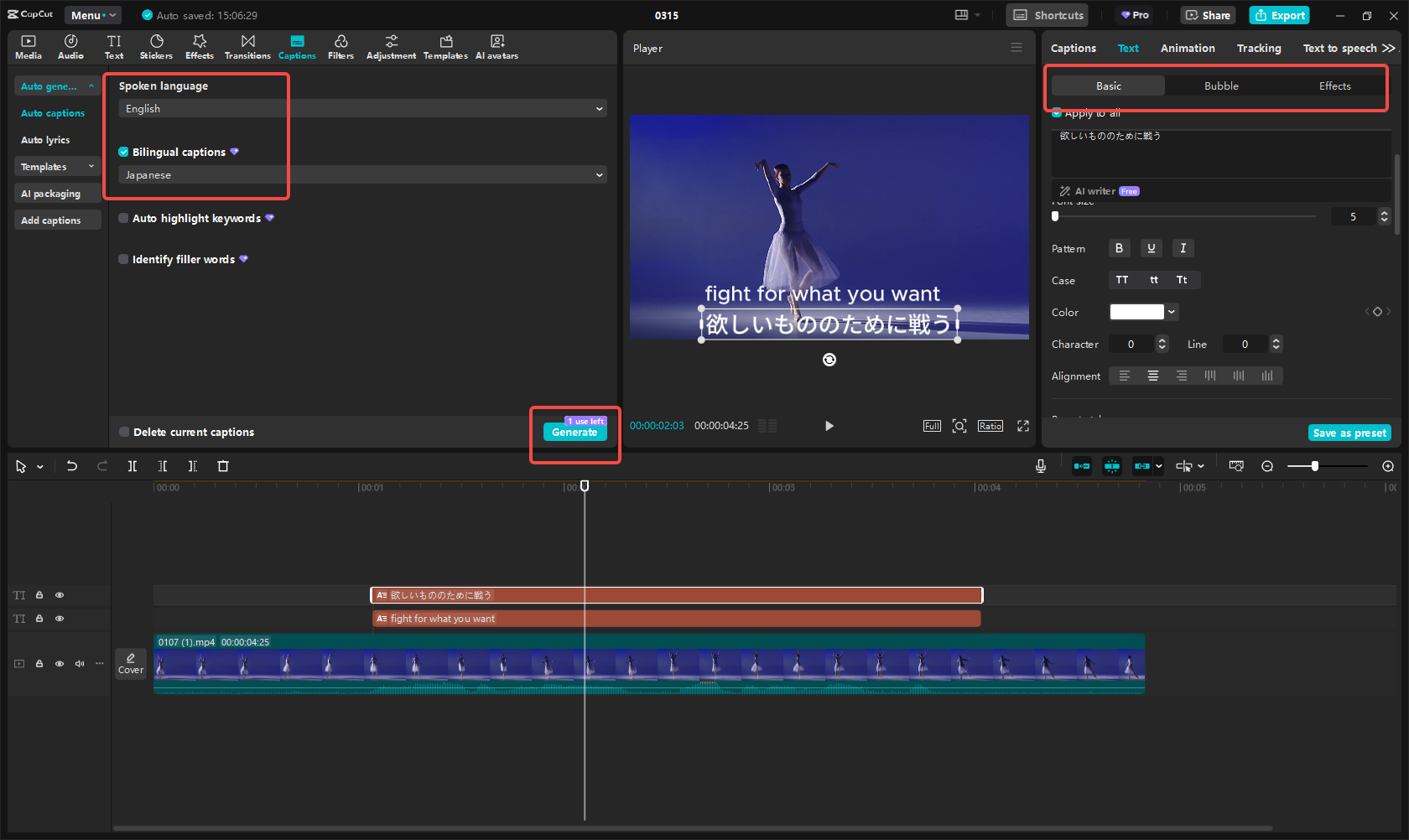Click the Cover edit button
The width and height of the screenshot is (1409, 840).
coord(131,663)
